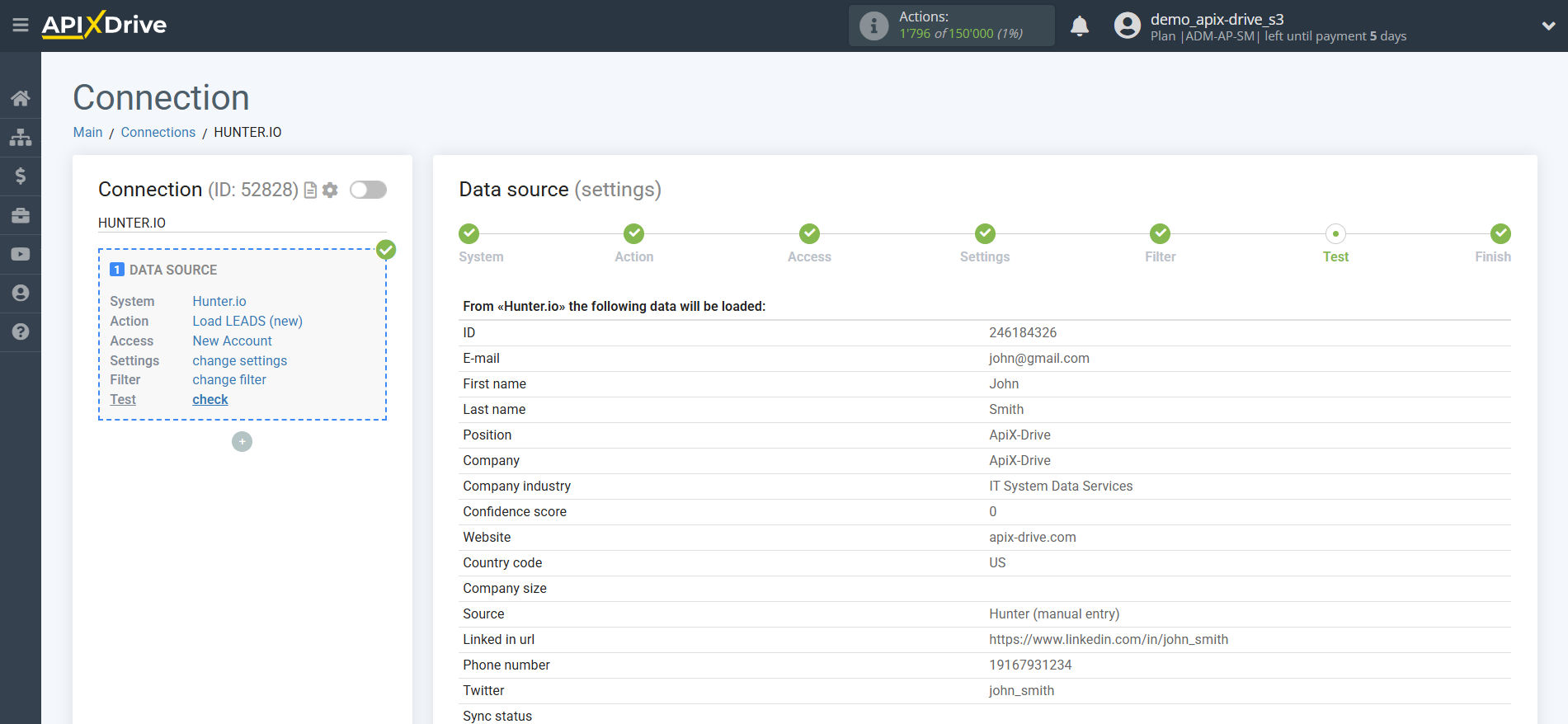Click the website value apix-drive.com
This screenshot has height=724, width=1568.
1033,537
